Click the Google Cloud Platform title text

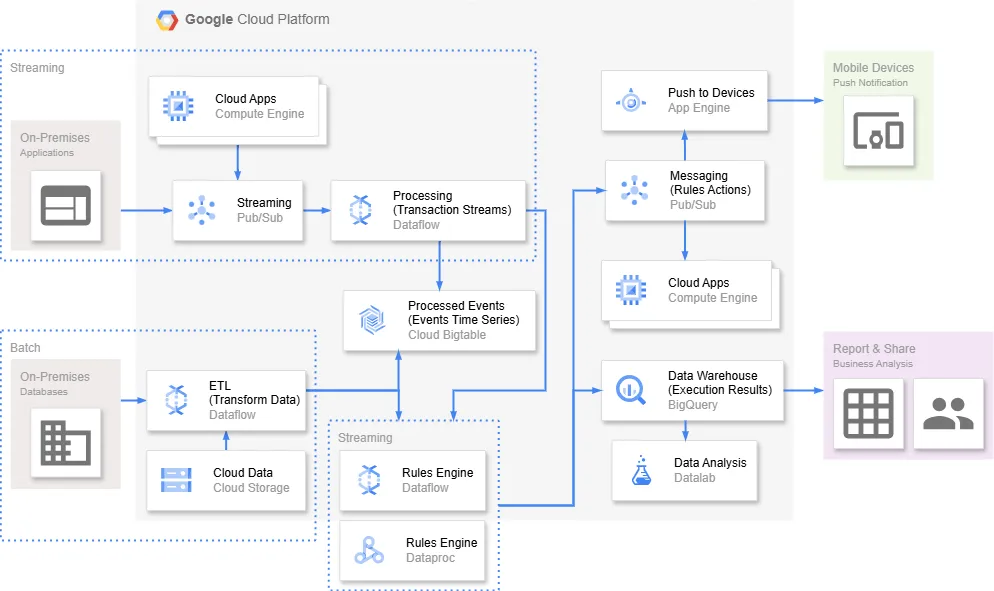pyautogui.click(x=257, y=20)
